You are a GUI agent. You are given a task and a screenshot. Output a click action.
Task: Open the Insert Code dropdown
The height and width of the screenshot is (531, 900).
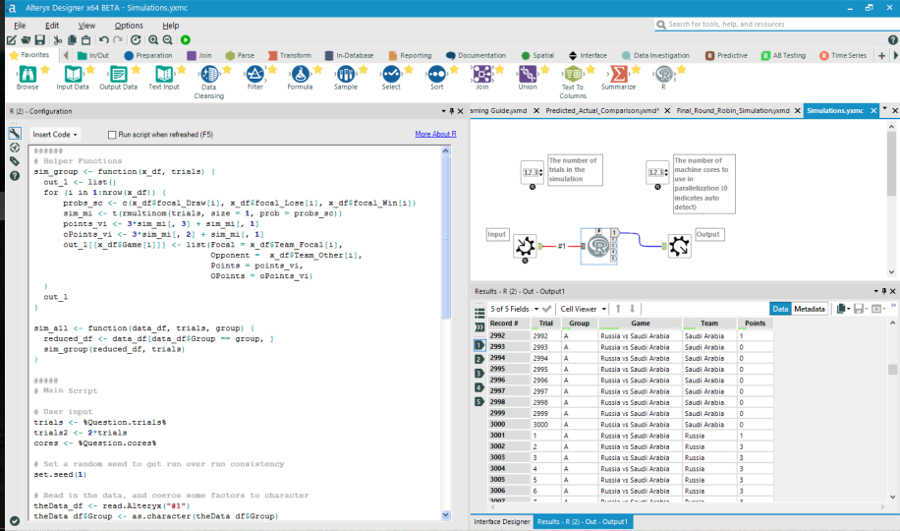[56, 134]
